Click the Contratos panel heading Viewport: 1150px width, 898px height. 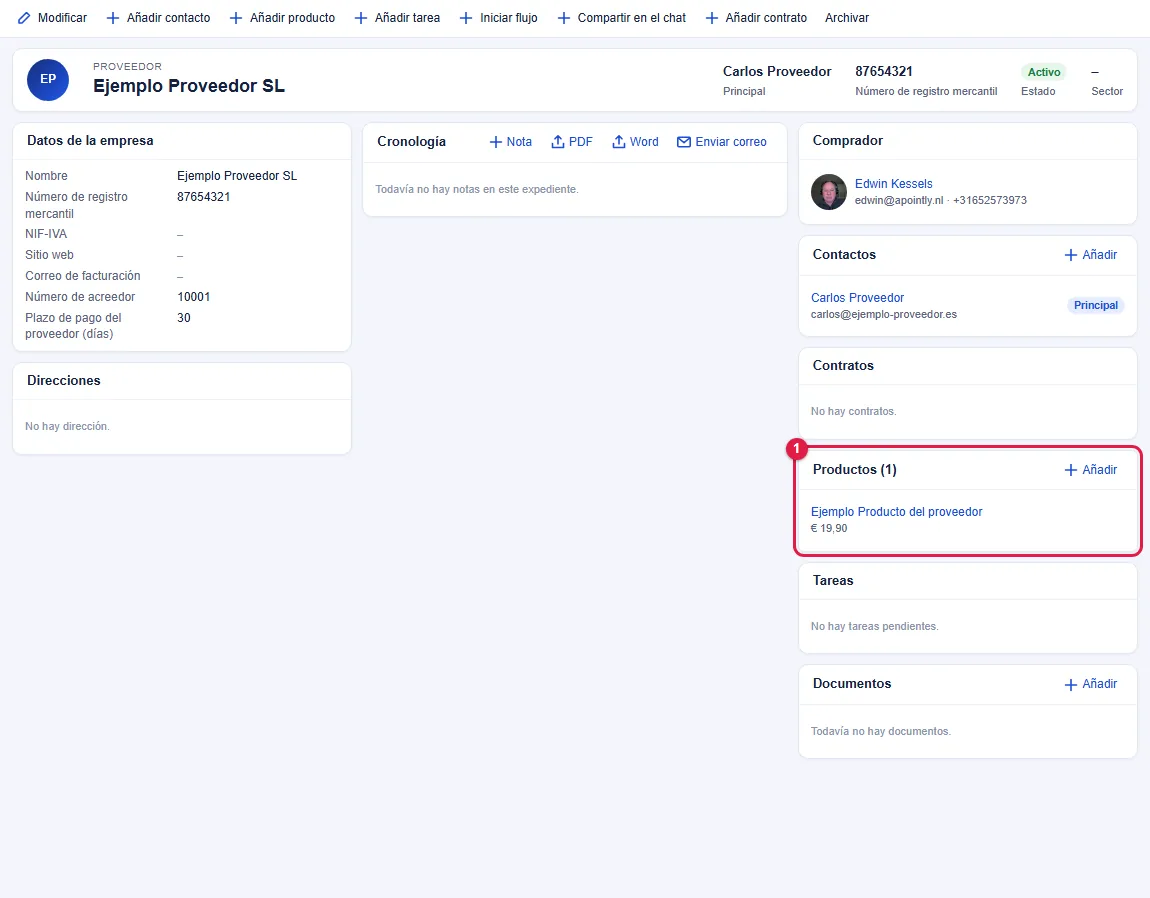[843, 365]
